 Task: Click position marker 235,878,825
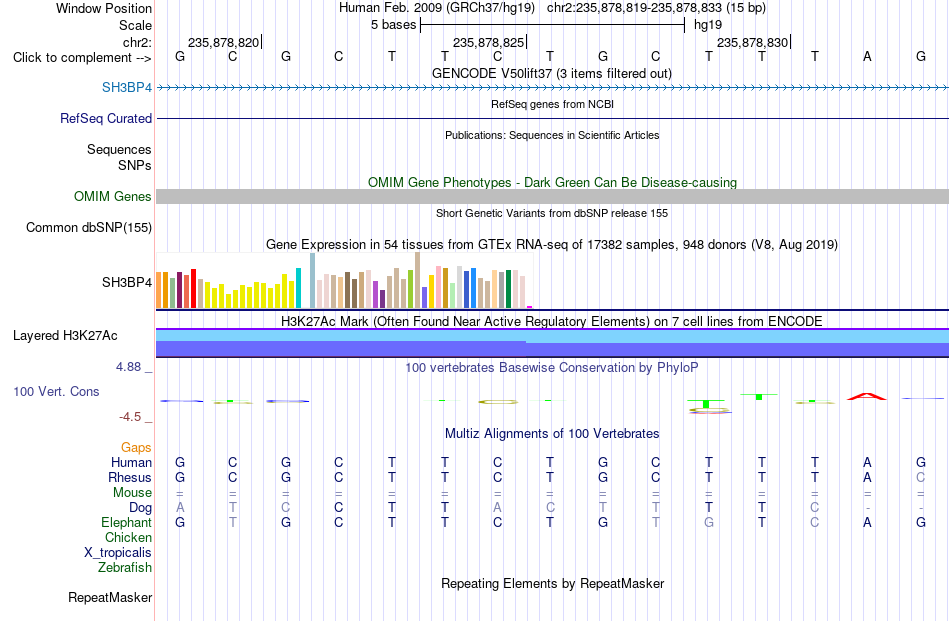(488, 42)
